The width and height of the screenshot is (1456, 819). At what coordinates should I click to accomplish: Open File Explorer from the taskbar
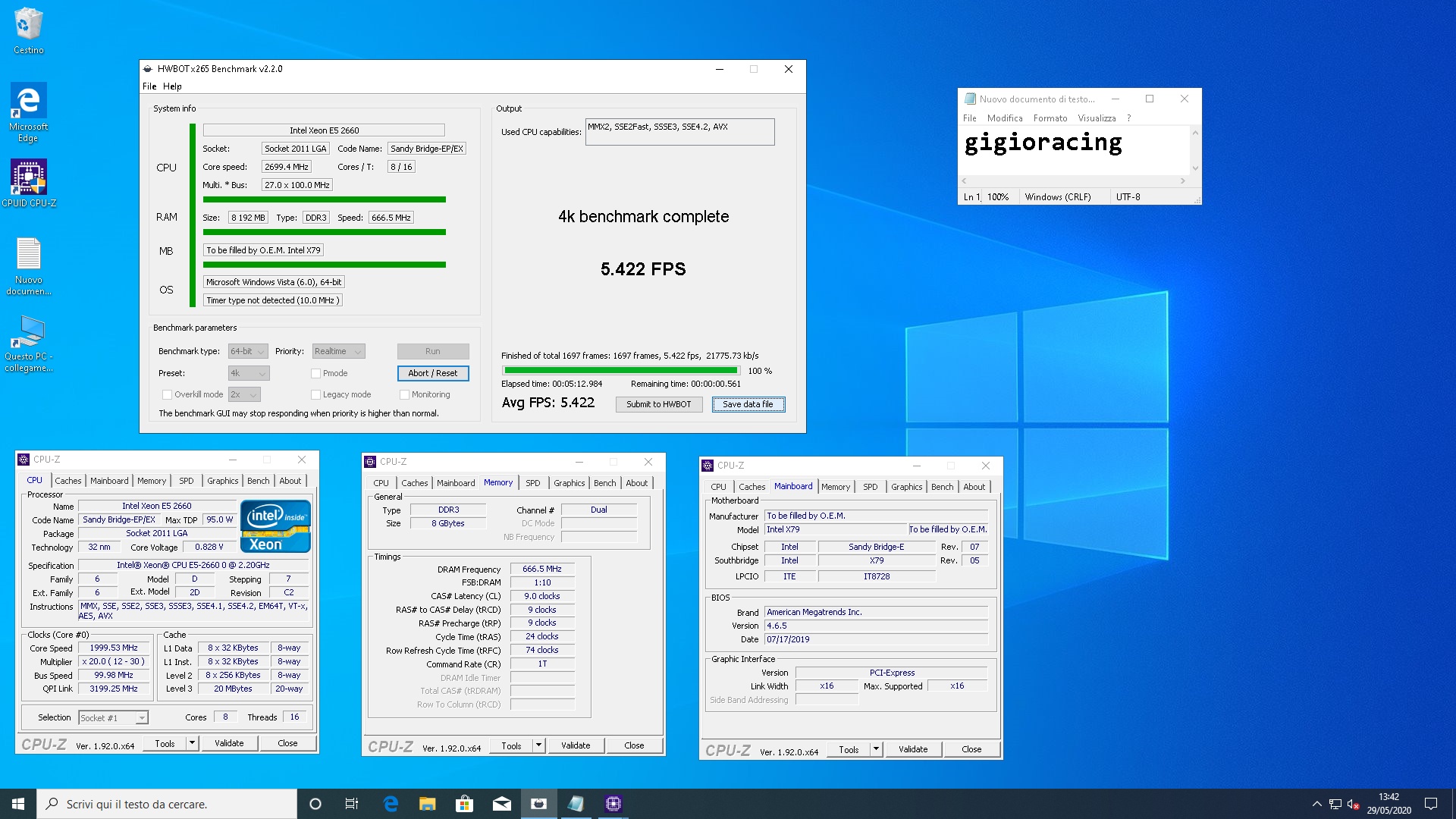click(x=427, y=804)
